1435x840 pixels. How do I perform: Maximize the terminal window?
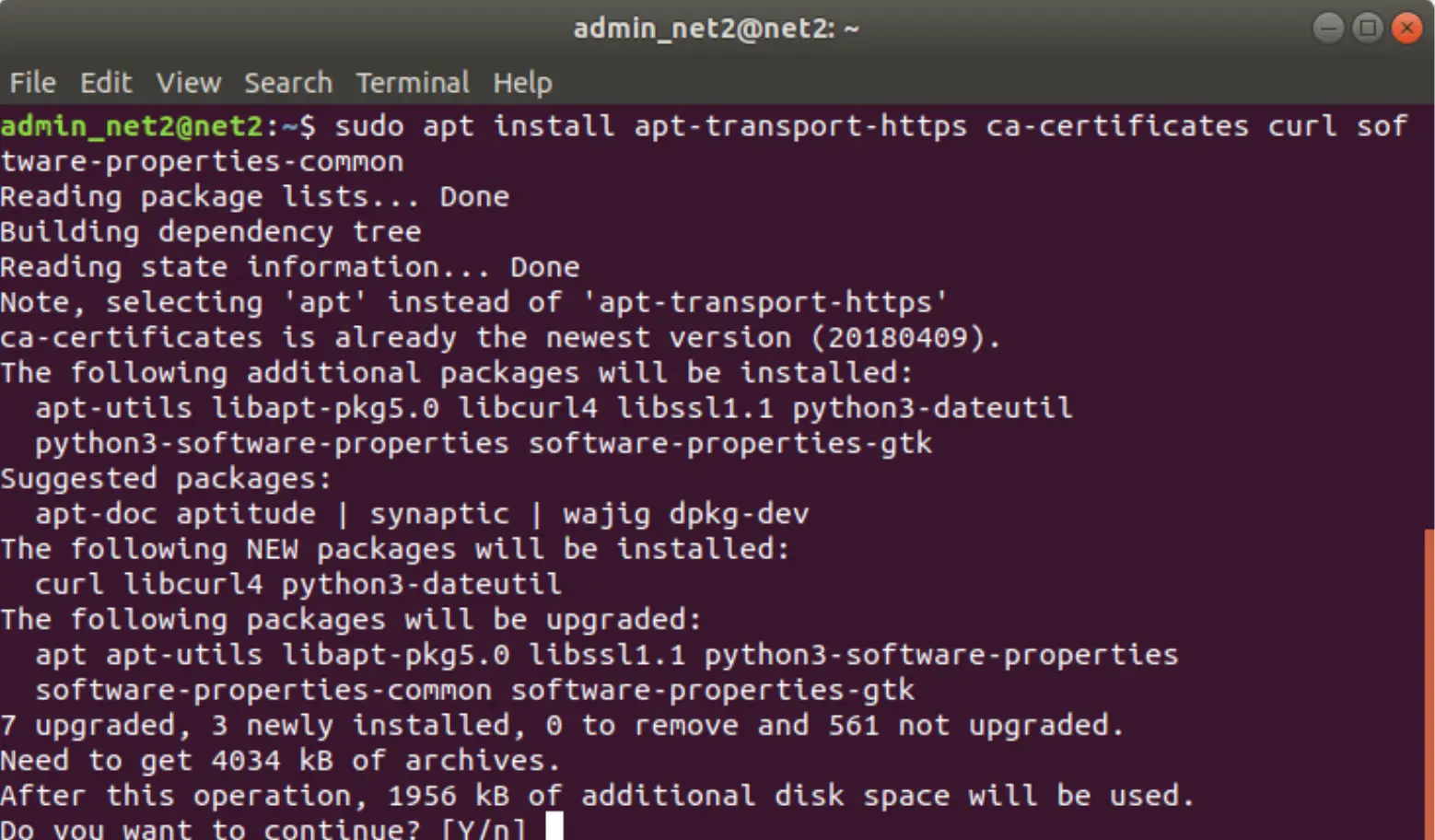[1368, 29]
